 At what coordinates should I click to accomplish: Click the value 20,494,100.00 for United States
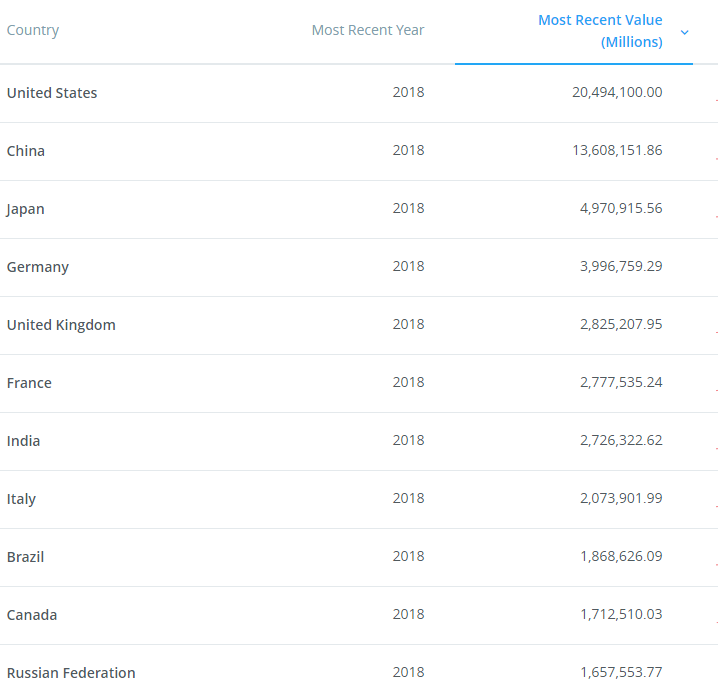(616, 92)
